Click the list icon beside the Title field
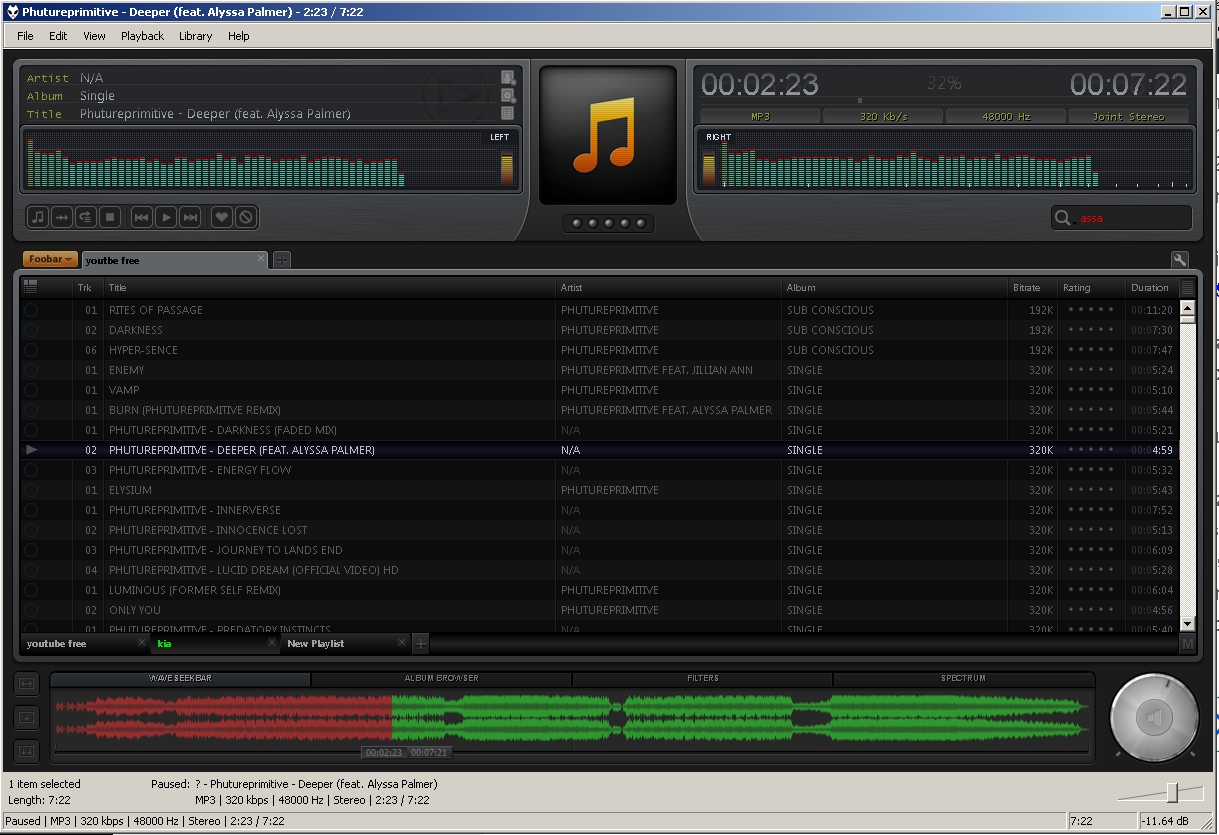Viewport: 1219px width, 835px height. click(508, 114)
